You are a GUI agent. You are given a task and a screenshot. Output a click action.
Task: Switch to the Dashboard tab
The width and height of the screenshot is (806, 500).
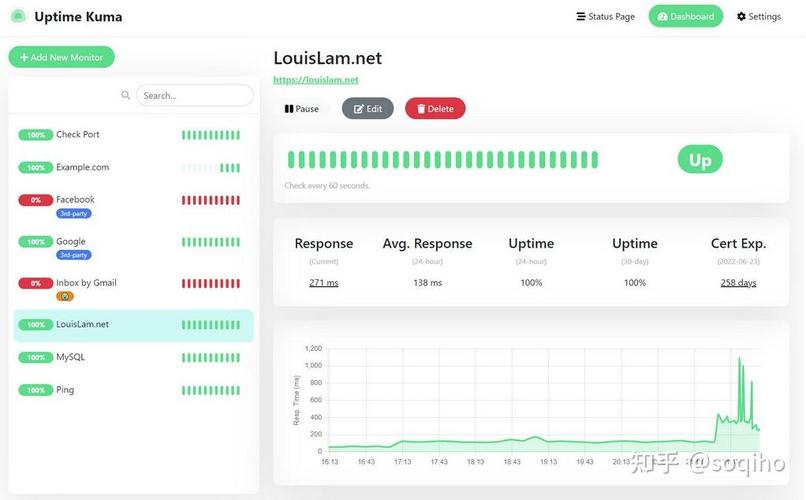click(686, 16)
